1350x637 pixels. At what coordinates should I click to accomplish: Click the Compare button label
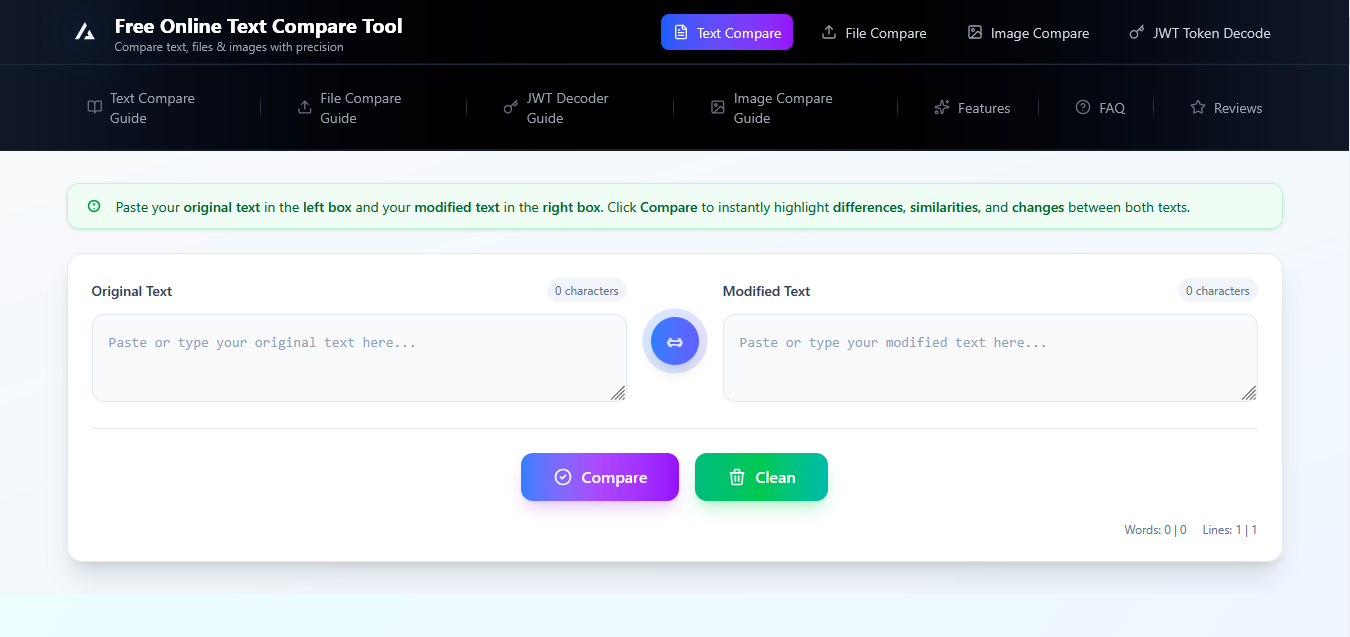click(x=614, y=478)
